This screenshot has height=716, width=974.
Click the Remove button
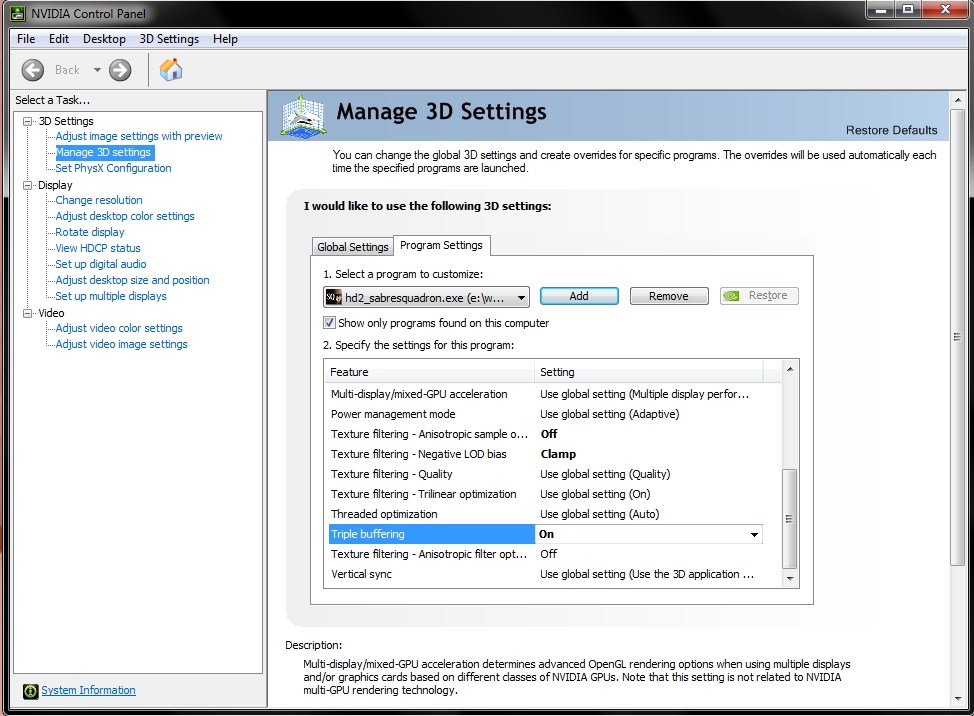pos(668,296)
